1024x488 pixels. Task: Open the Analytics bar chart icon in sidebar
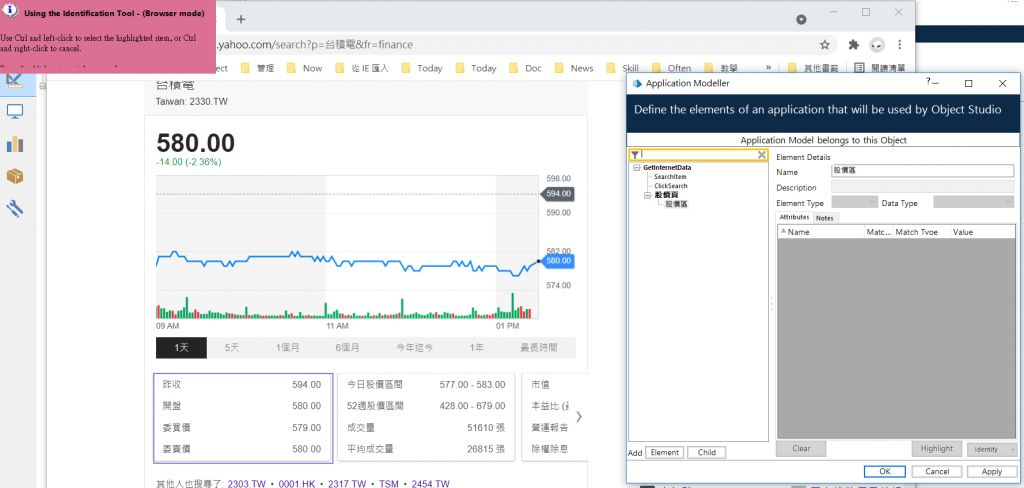(x=14, y=144)
